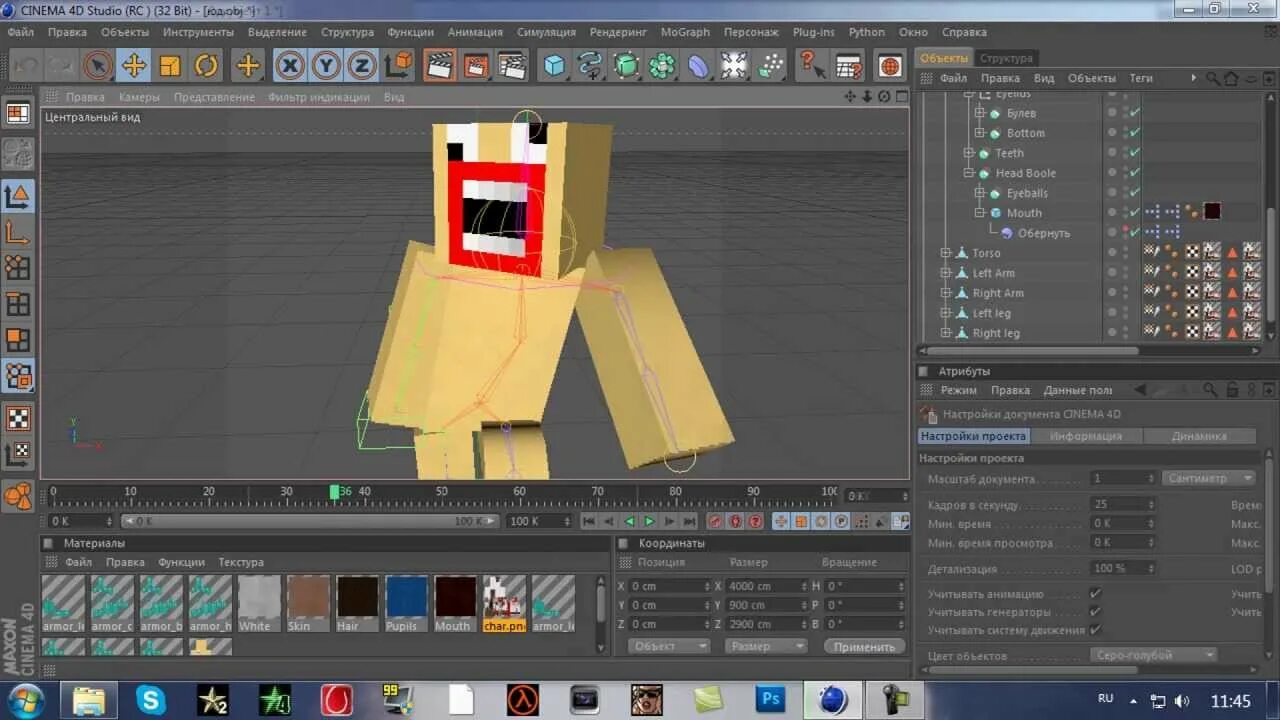Viewport: 1280px width, 720px height.
Task: Select the "Pupils" blue material swatch
Action: 406,603
